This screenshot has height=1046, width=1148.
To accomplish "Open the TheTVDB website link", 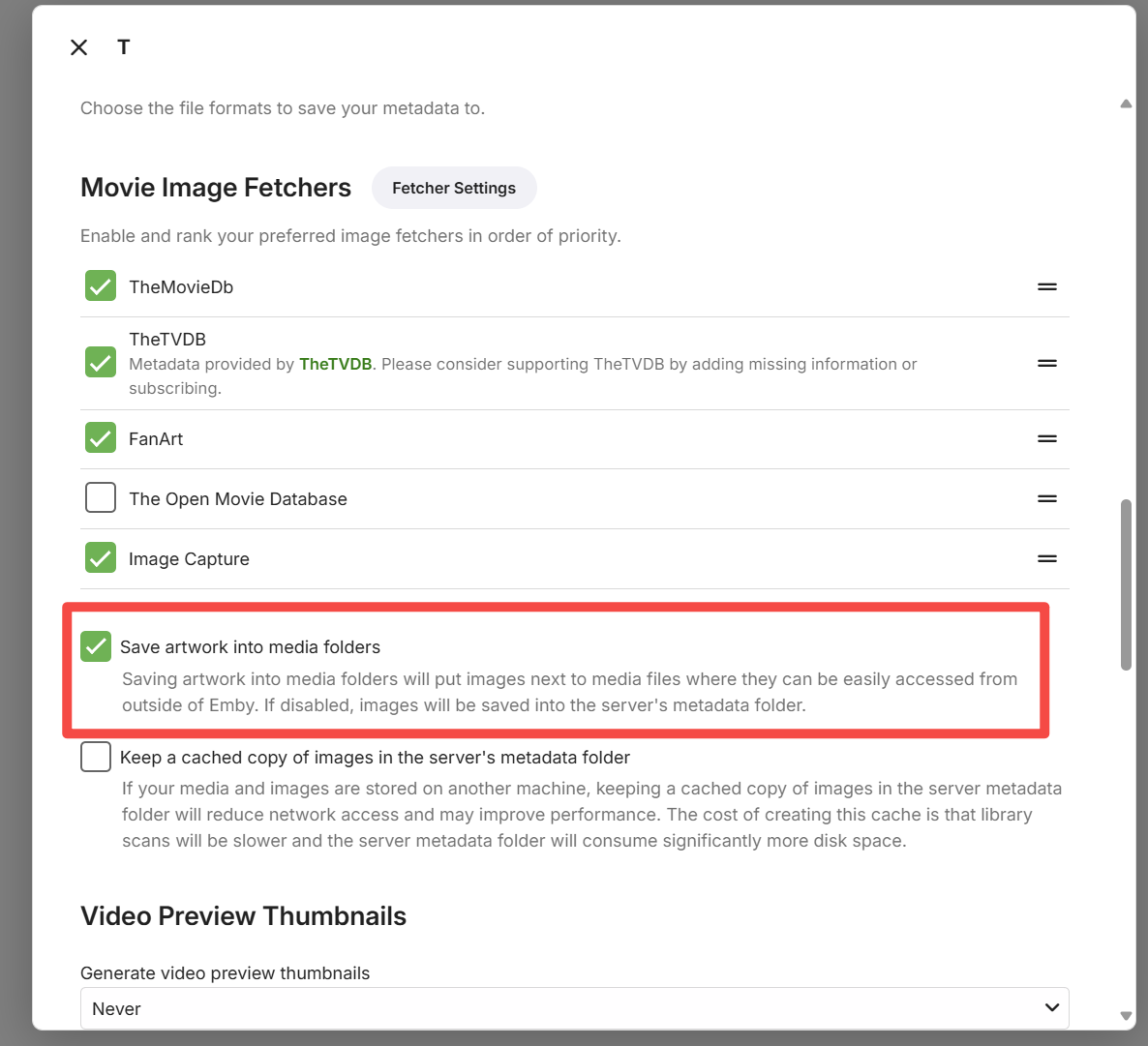I will (x=335, y=364).
